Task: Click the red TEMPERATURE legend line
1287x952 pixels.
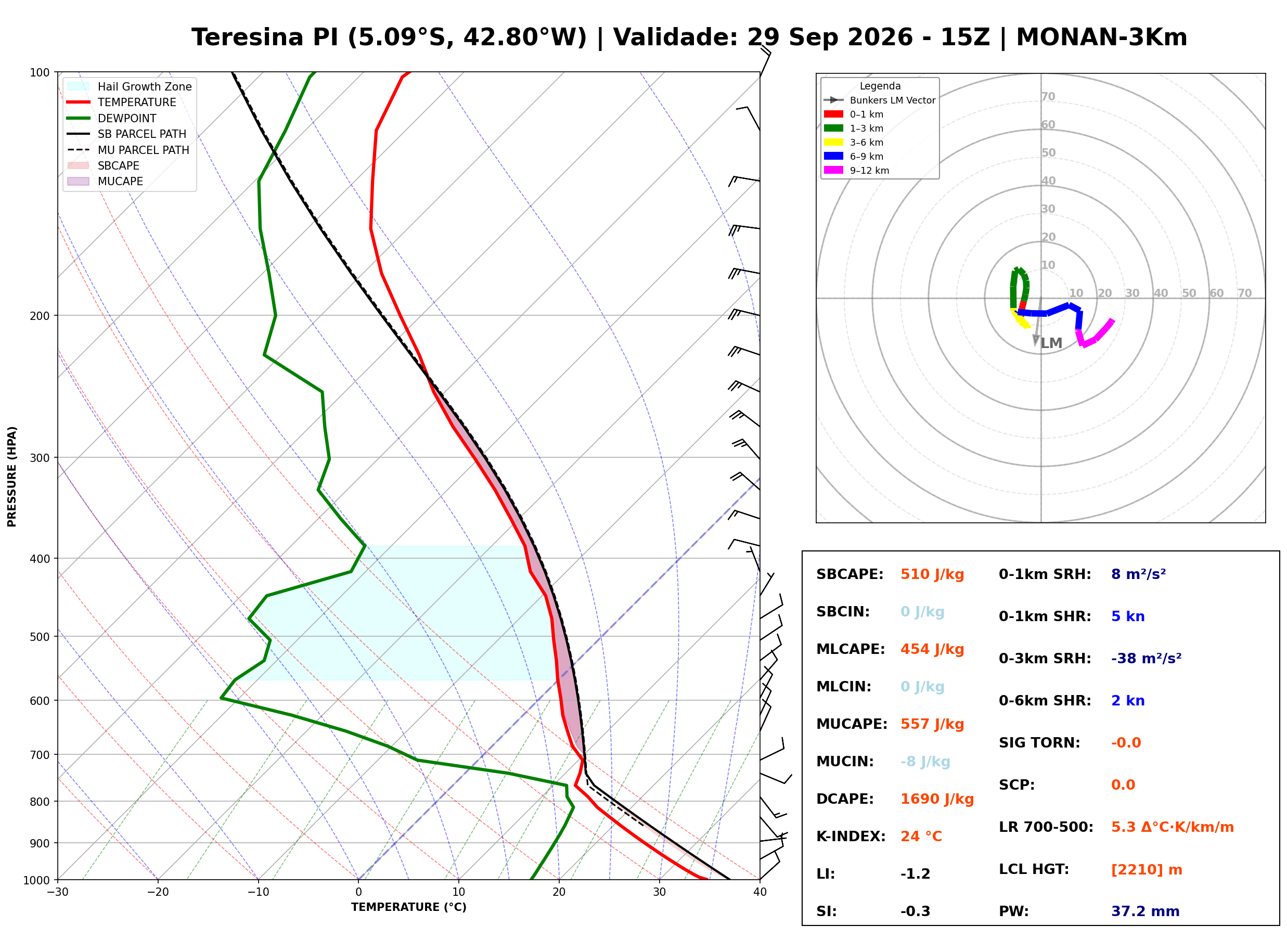Action: [79, 102]
